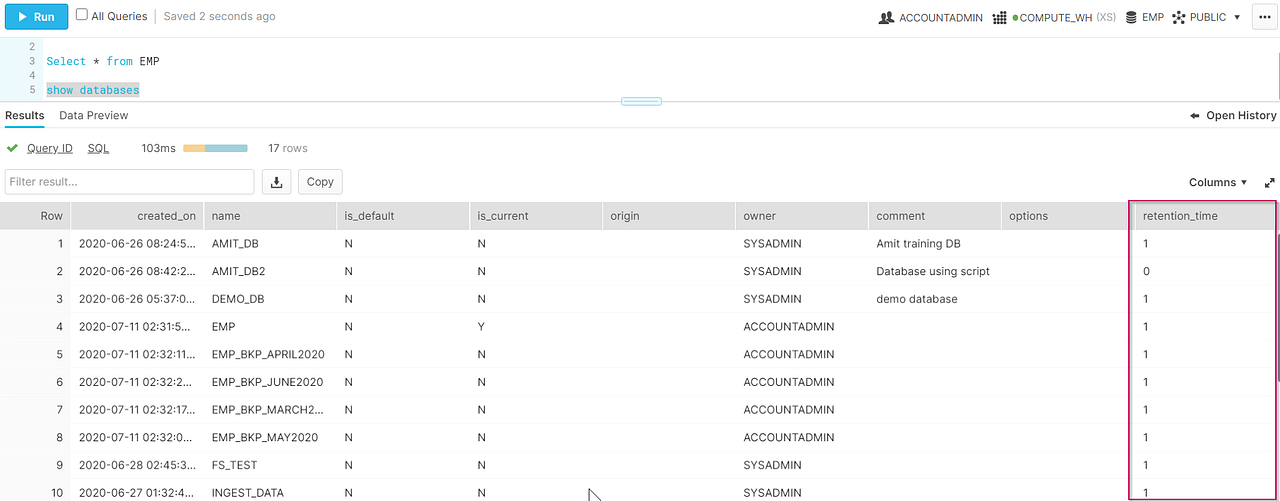Viewport: 1280px width, 501px height.
Task: Sort by the is_current column header
Action: coord(536,215)
